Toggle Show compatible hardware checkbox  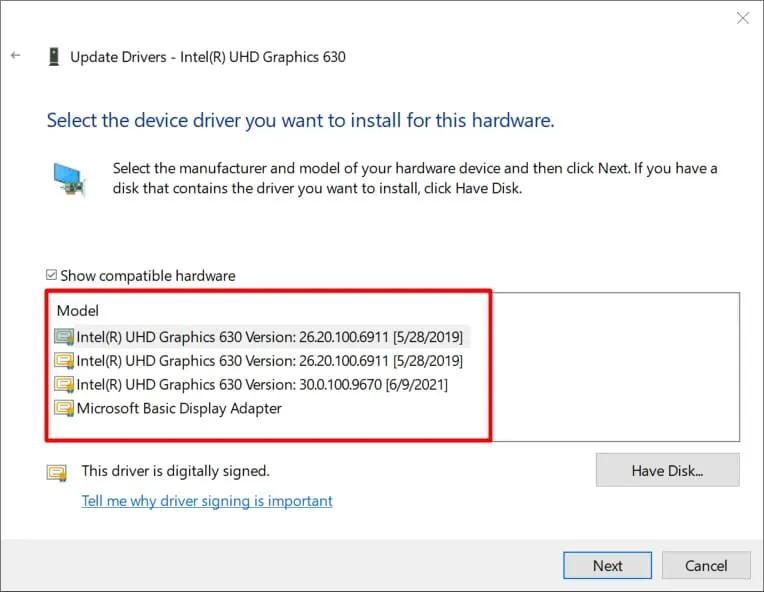pyautogui.click(x=51, y=275)
